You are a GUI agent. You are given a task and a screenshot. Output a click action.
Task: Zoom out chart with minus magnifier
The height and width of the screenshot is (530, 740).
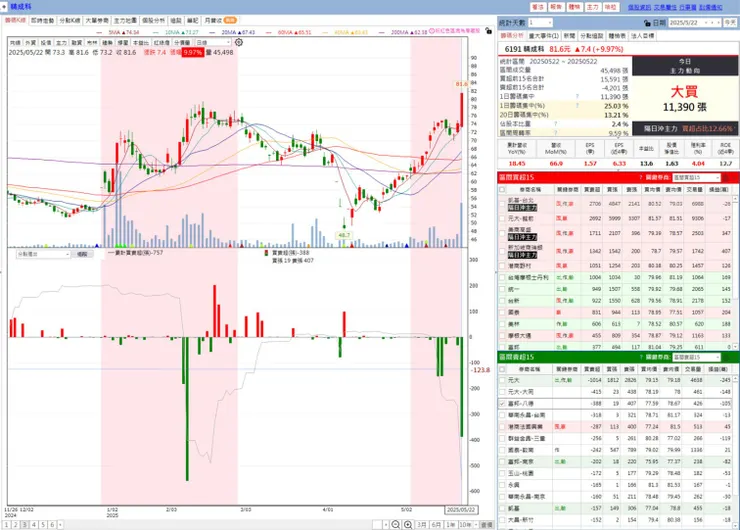point(395,524)
